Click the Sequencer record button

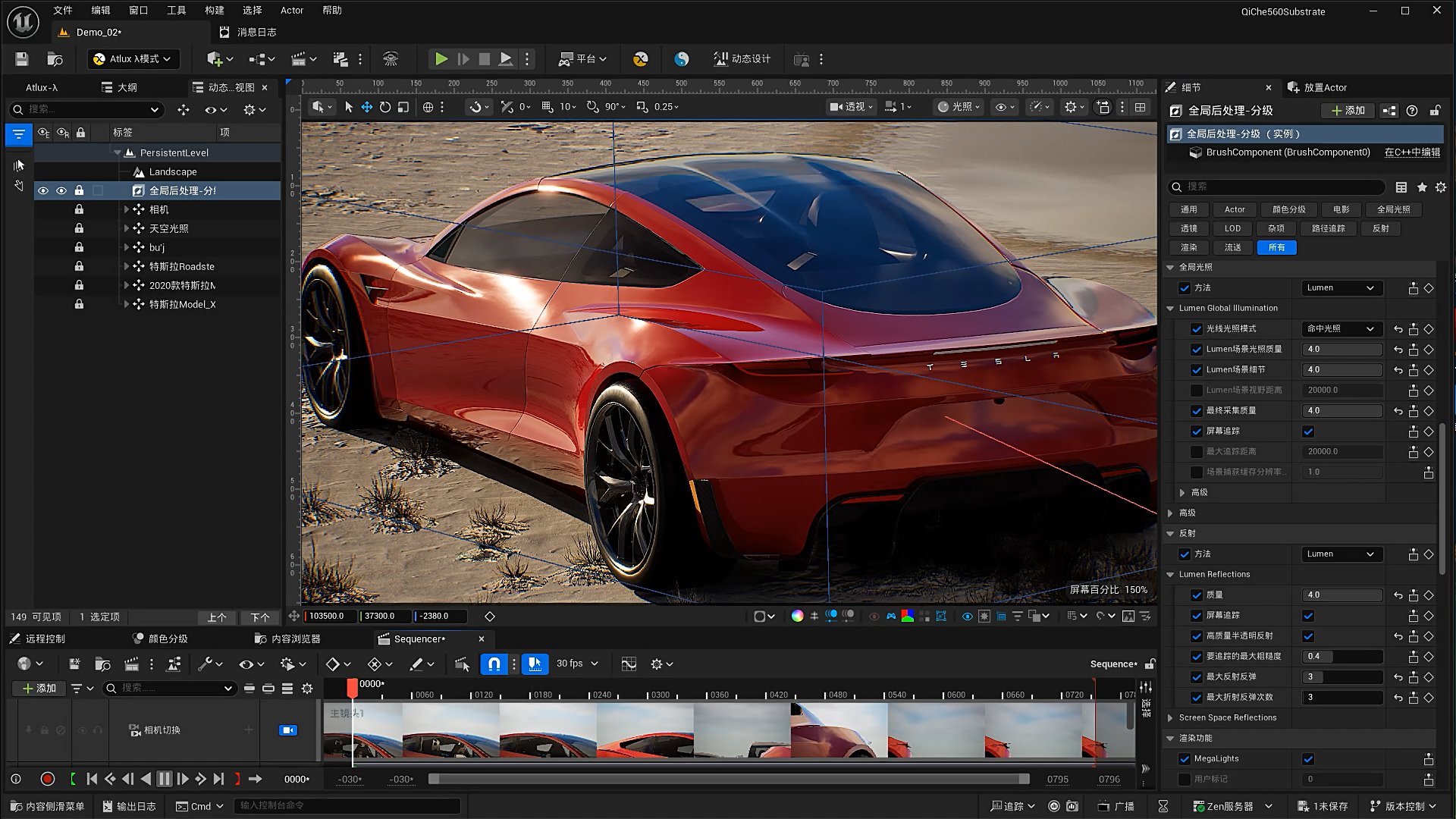pos(47,779)
